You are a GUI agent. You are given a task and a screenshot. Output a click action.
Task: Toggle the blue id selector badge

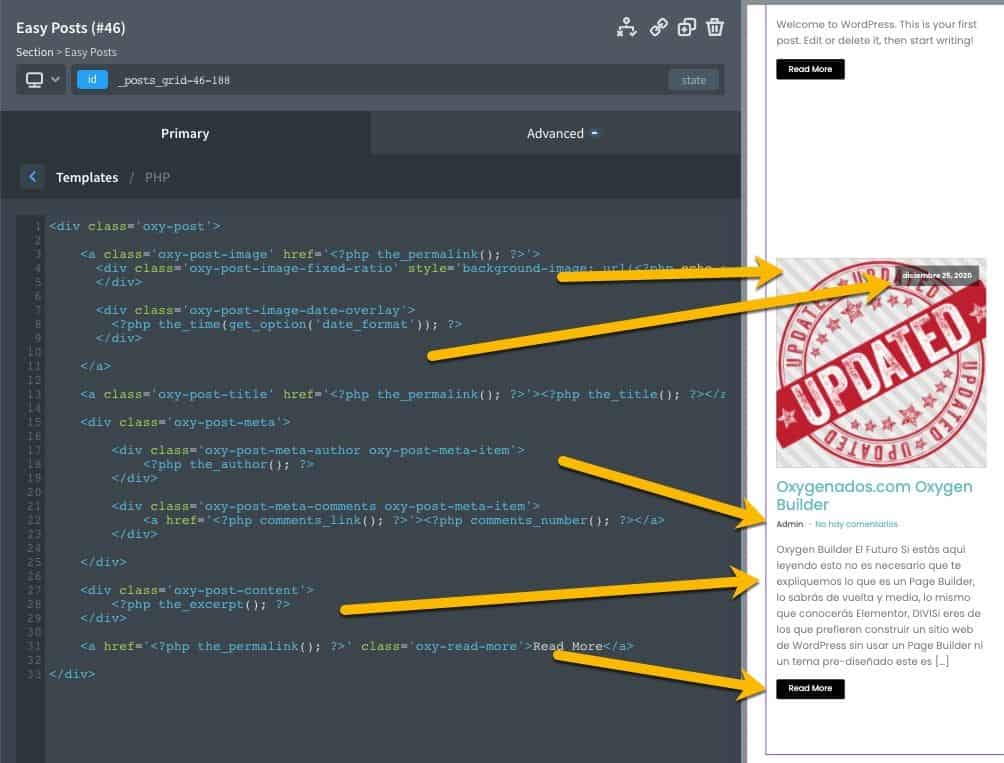coord(92,80)
